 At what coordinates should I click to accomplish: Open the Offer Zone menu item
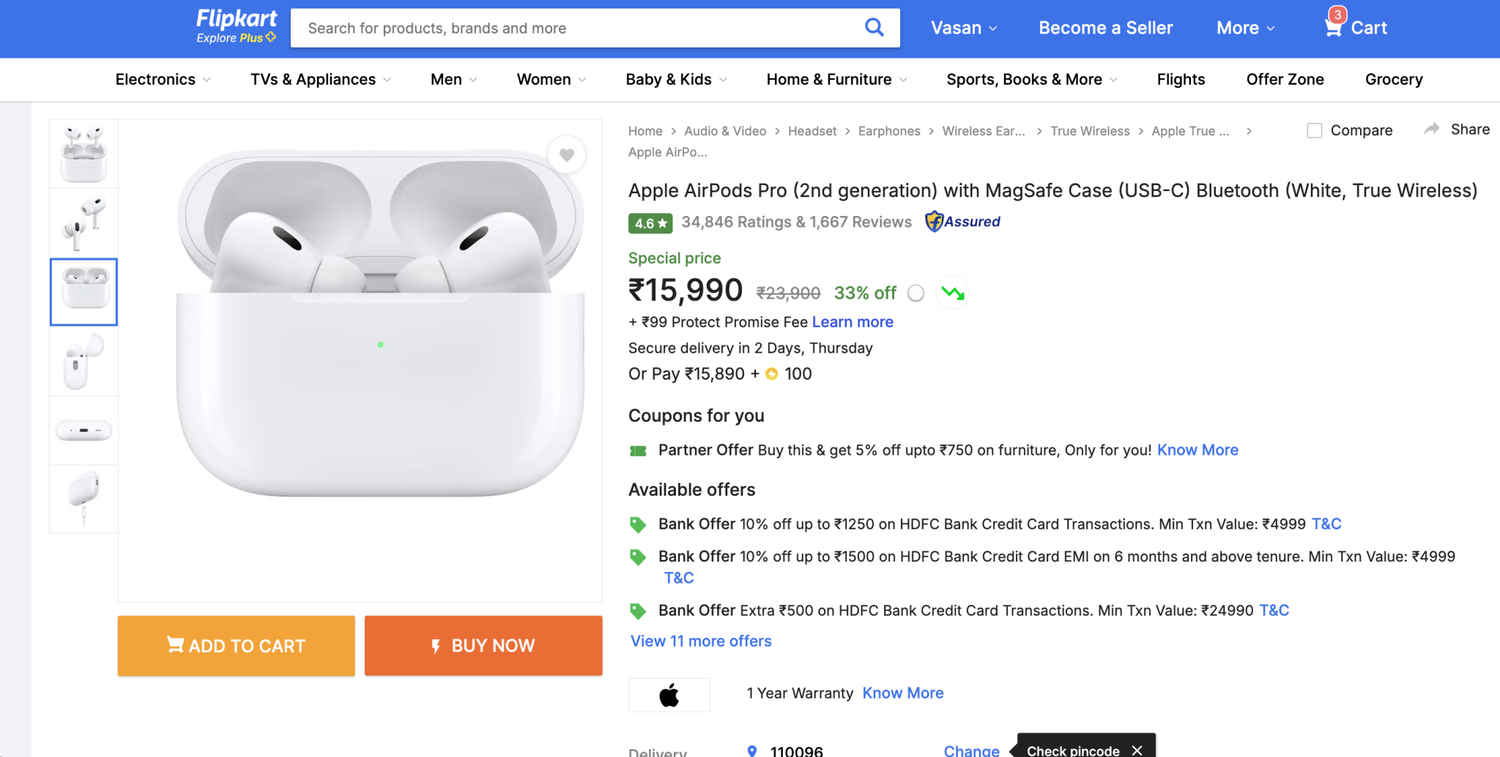pyautogui.click(x=1285, y=79)
